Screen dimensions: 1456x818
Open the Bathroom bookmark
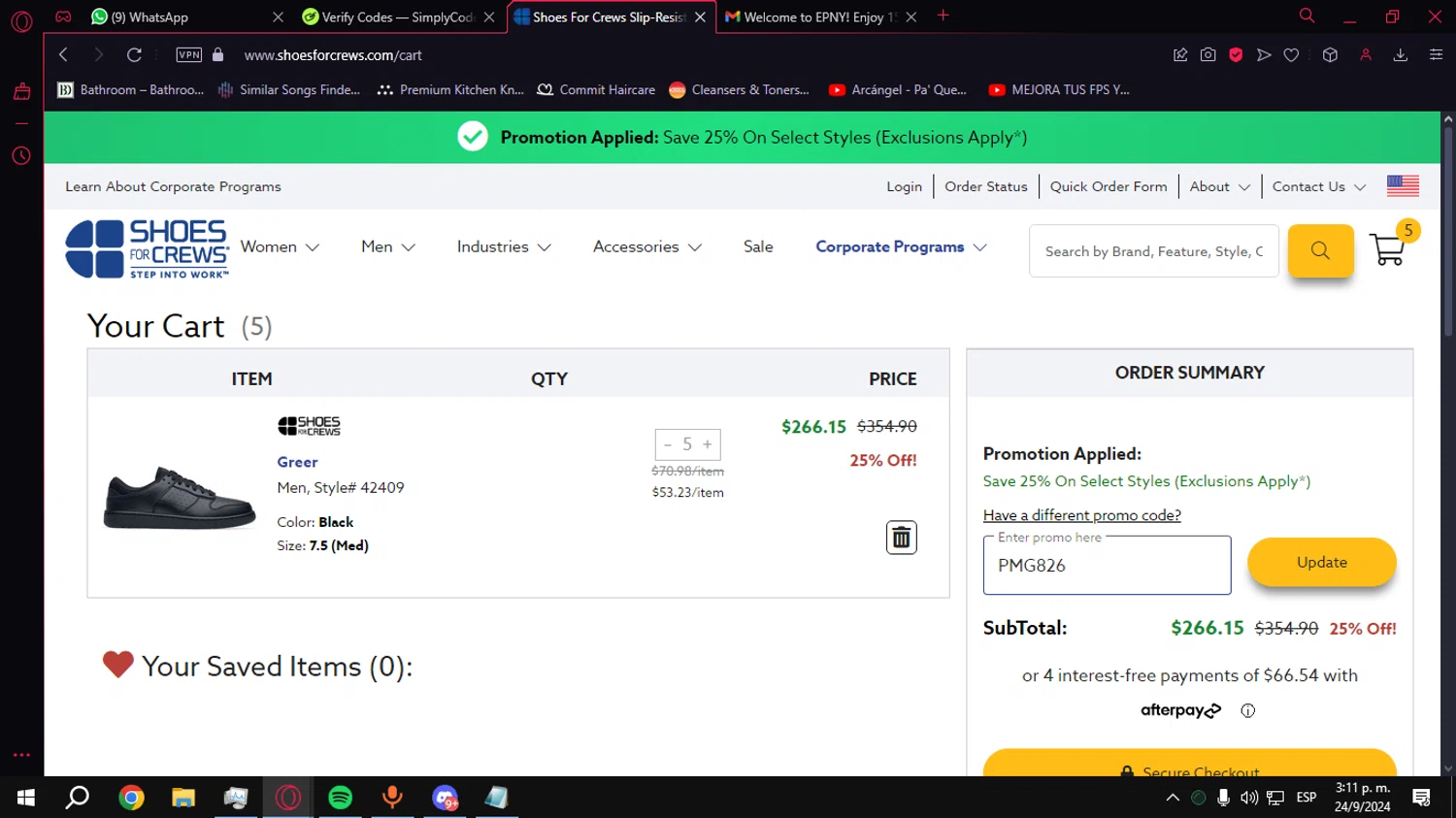[131, 89]
